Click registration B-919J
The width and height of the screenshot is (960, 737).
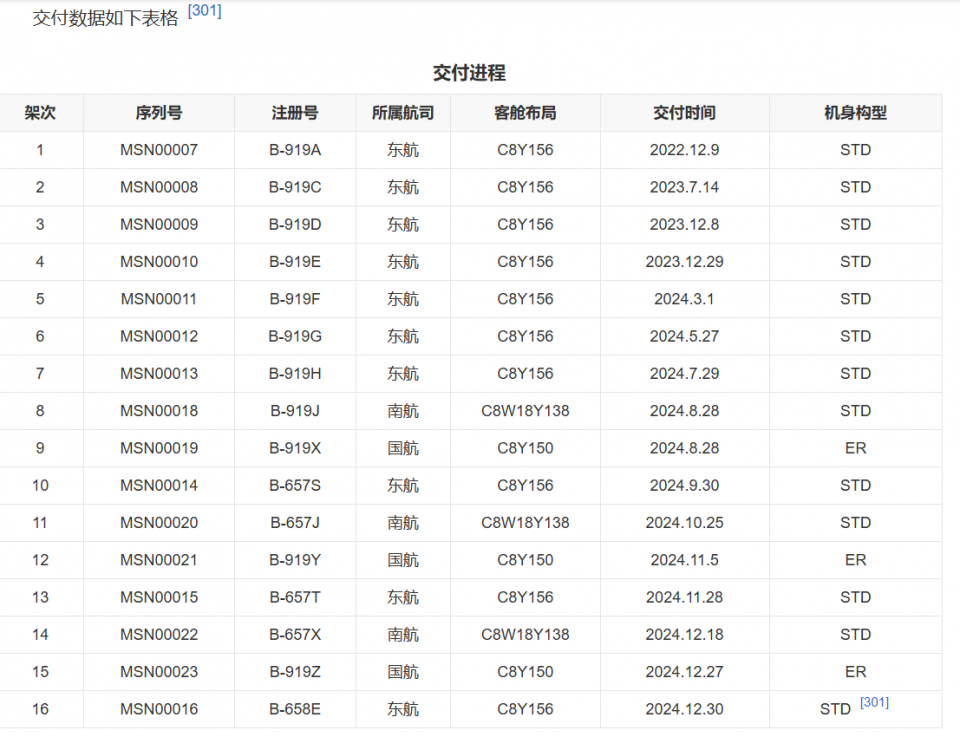coord(295,411)
